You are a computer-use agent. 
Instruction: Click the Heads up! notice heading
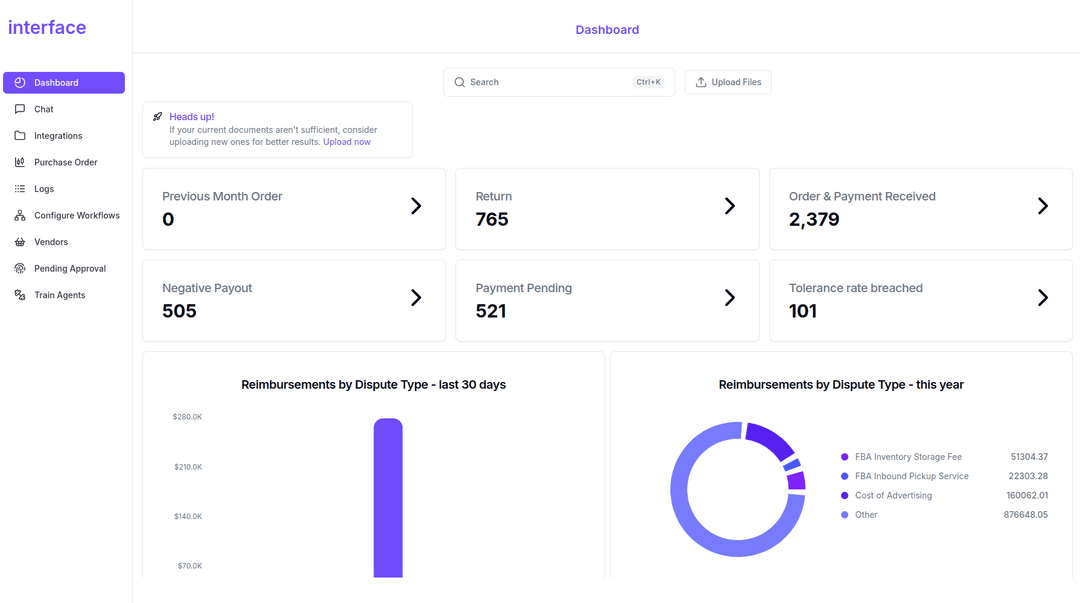coord(191,116)
